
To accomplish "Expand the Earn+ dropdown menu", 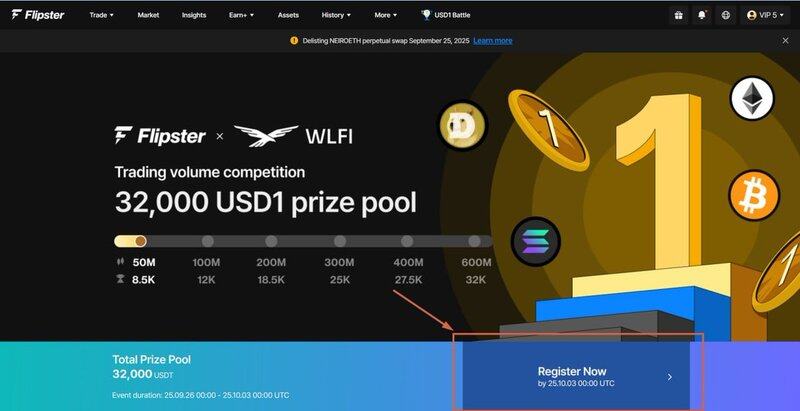I will pos(241,15).
